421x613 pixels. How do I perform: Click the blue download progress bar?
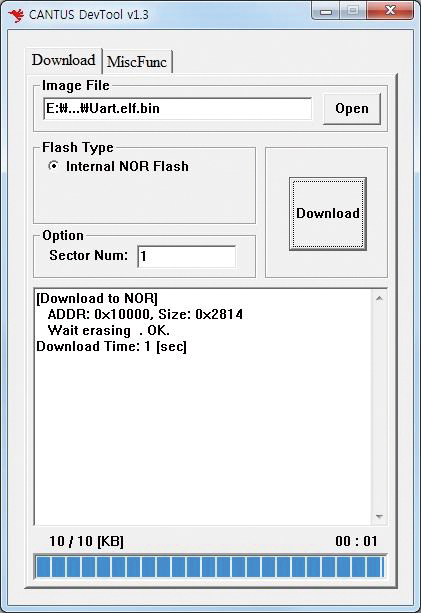tap(210, 567)
